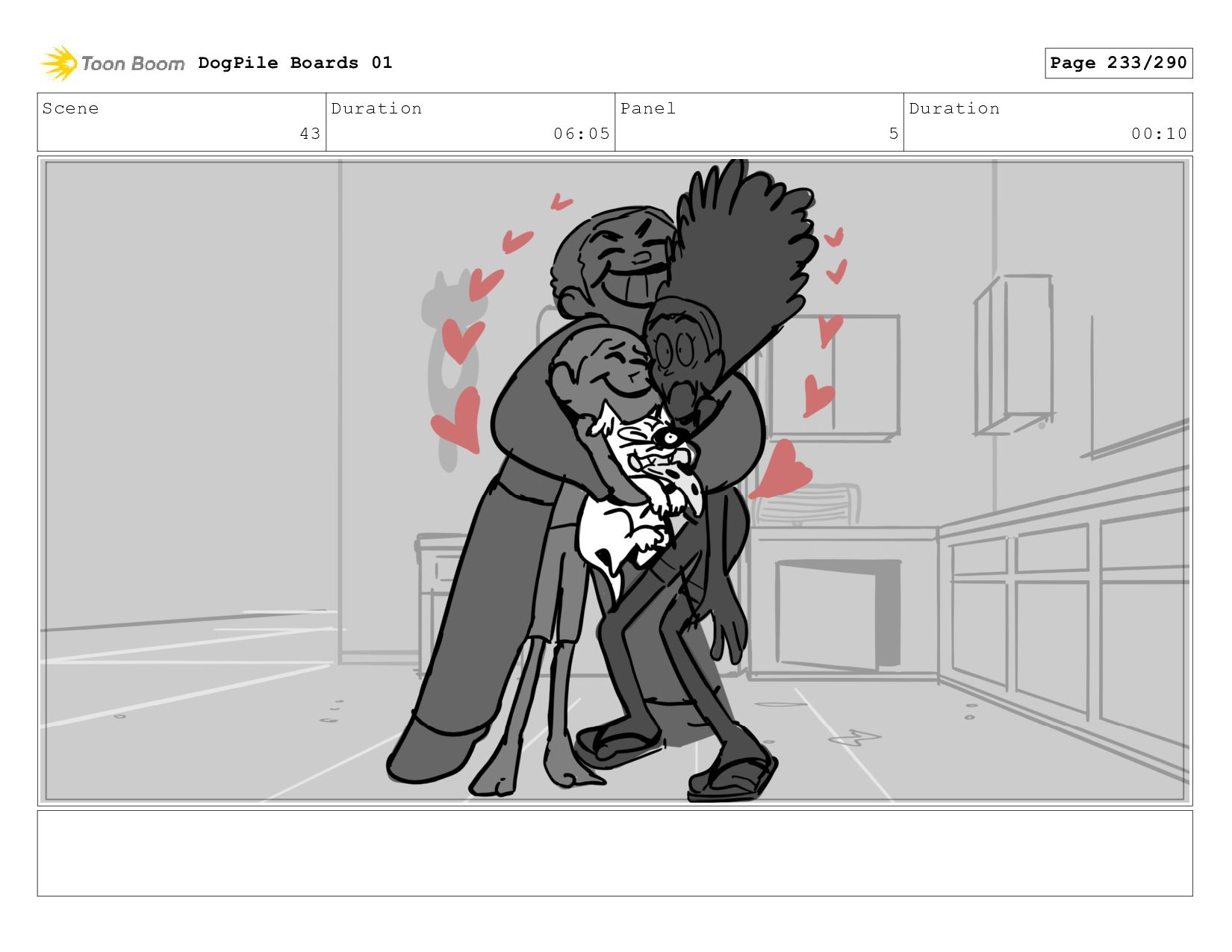The image size is (1232, 952).
Task: Click the empty notes box below the panel
Action: pyautogui.click(x=615, y=853)
